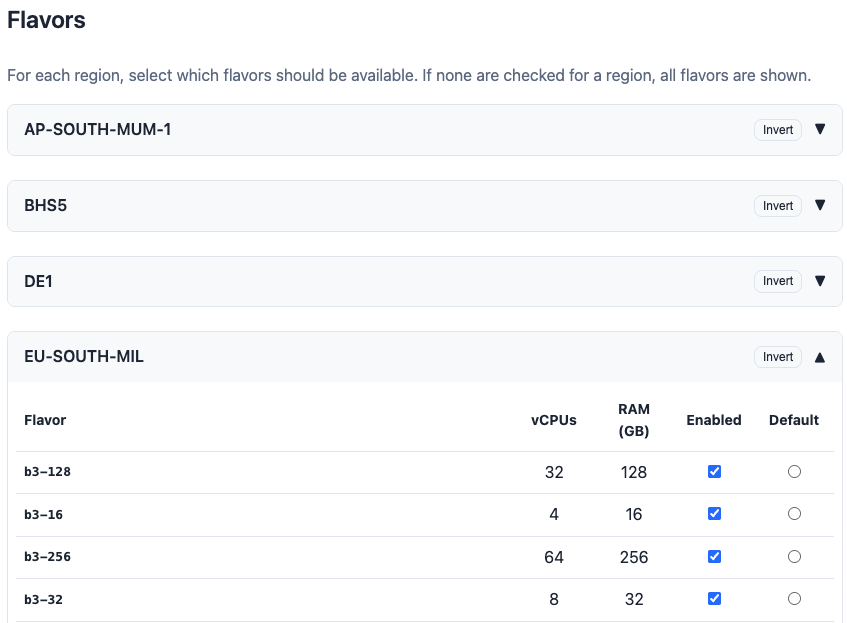Uncheck Enabled checkbox for b3-128
The image size is (847, 623).
pyautogui.click(x=714, y=472)
